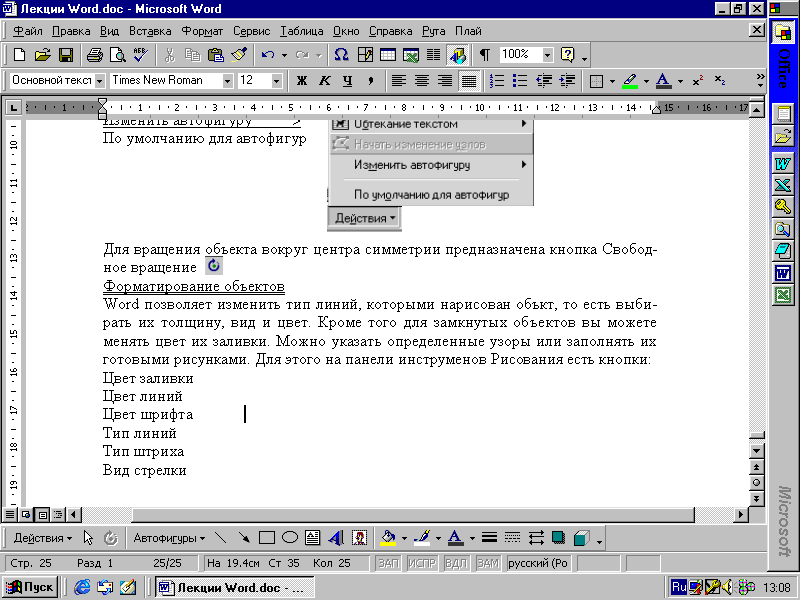The height and width of the screenshot is (600, 800).
Task: Apply bulleted list formatting
Action: 520,81
